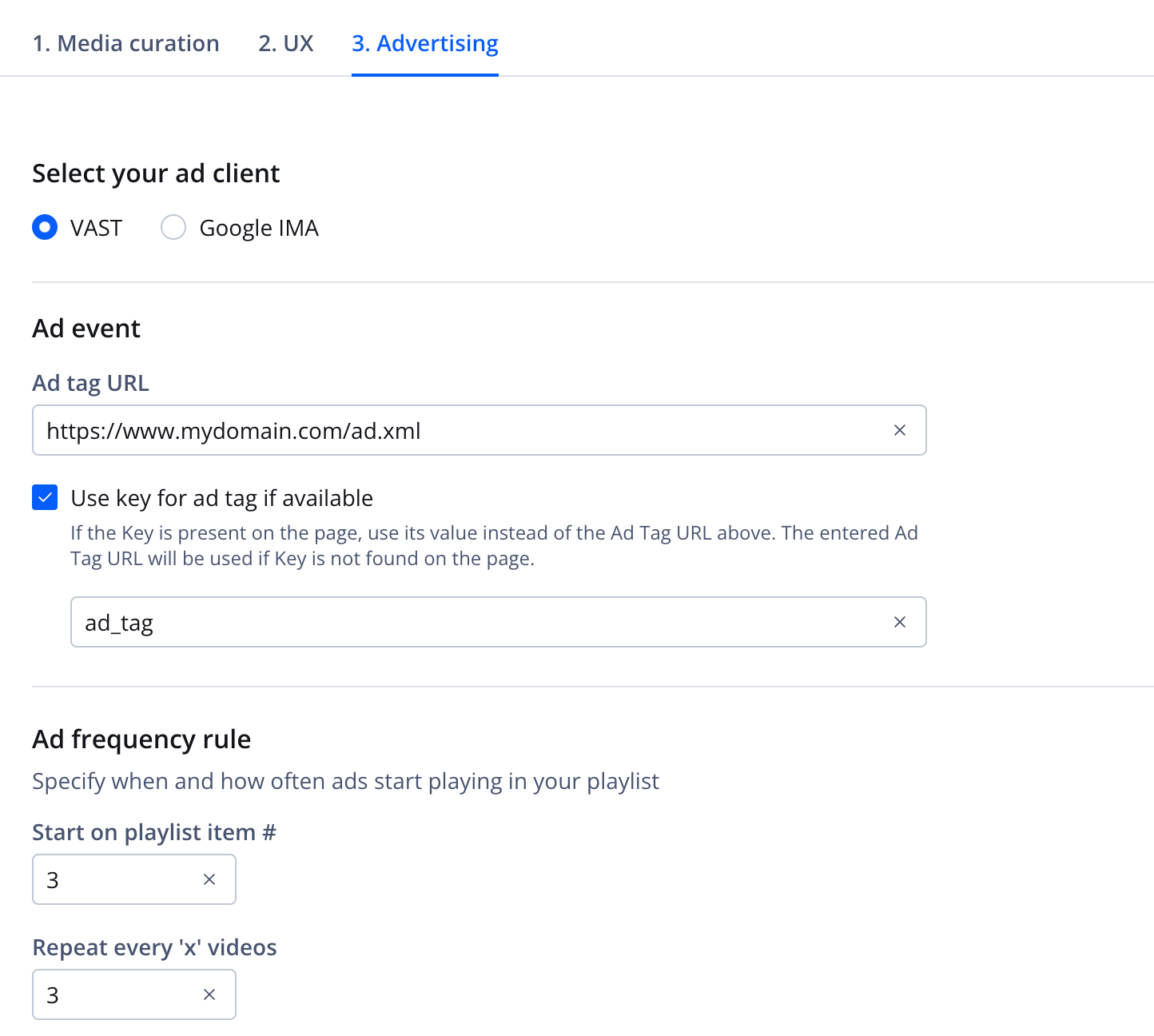1154x1036 pixels.
Task: Clear the ad_tag key field
Action: [x=899, y=622]
